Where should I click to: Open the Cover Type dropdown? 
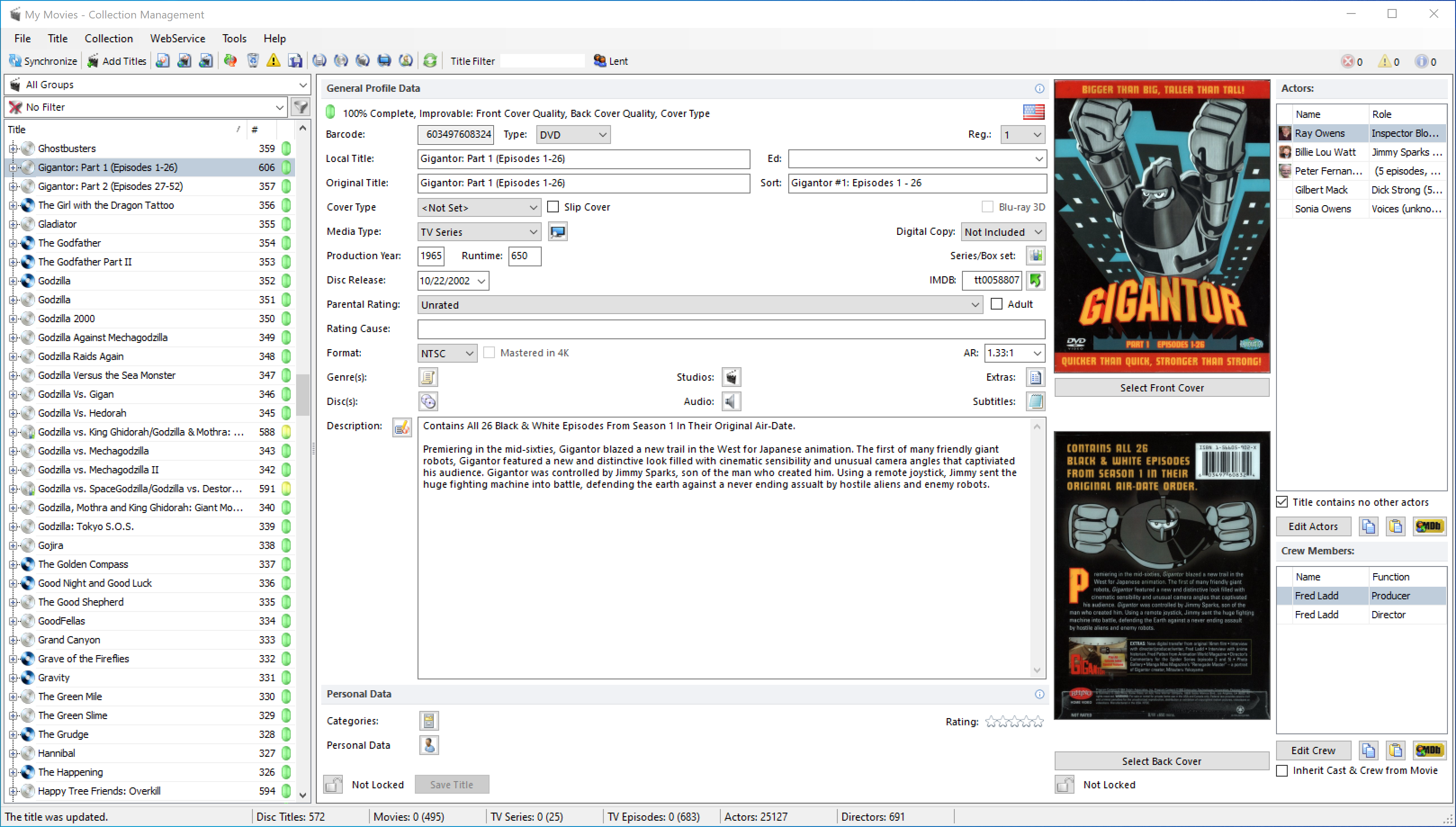click(479, 207)
